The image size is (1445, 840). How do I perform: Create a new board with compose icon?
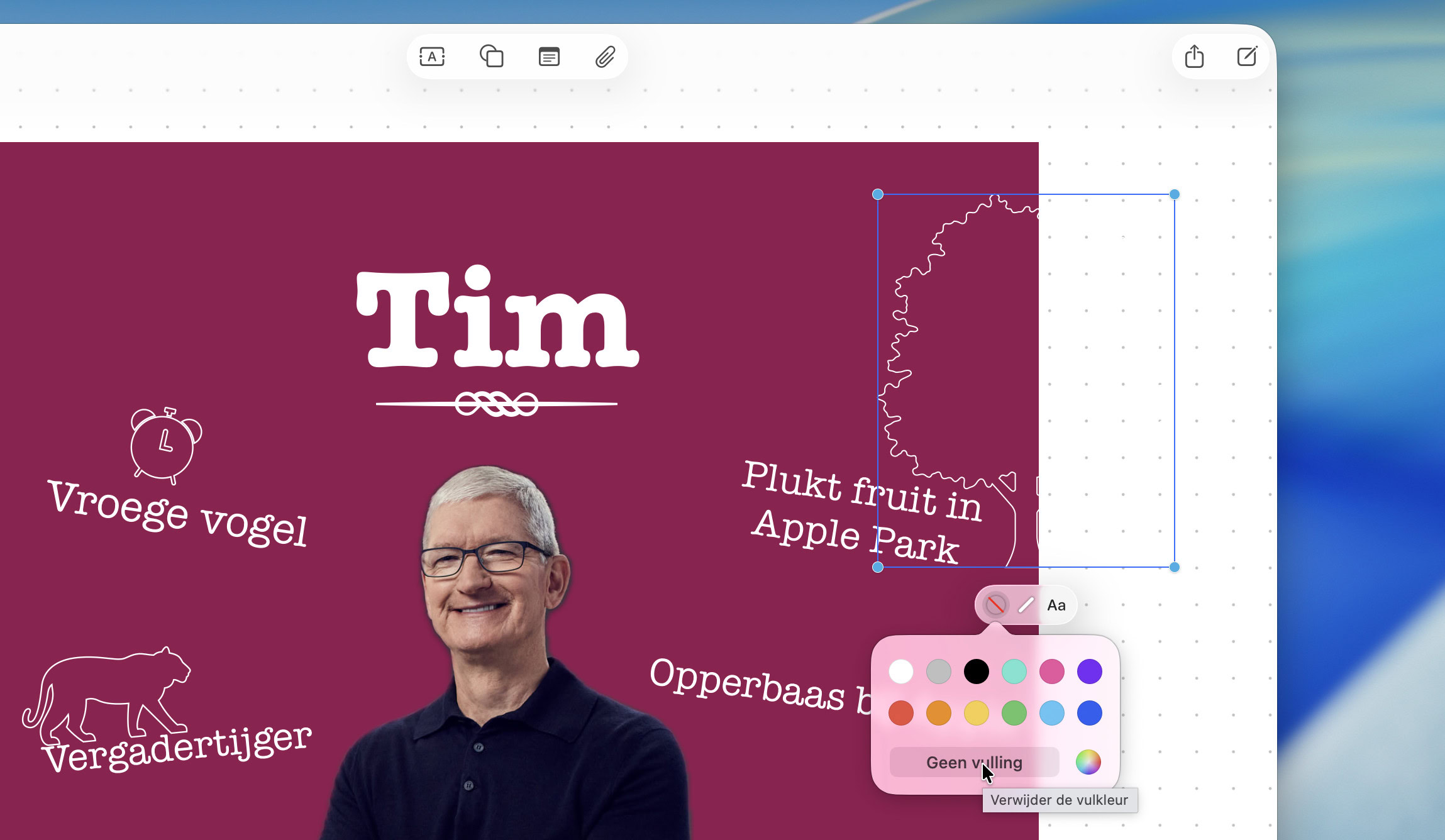tap(1247, 57)
